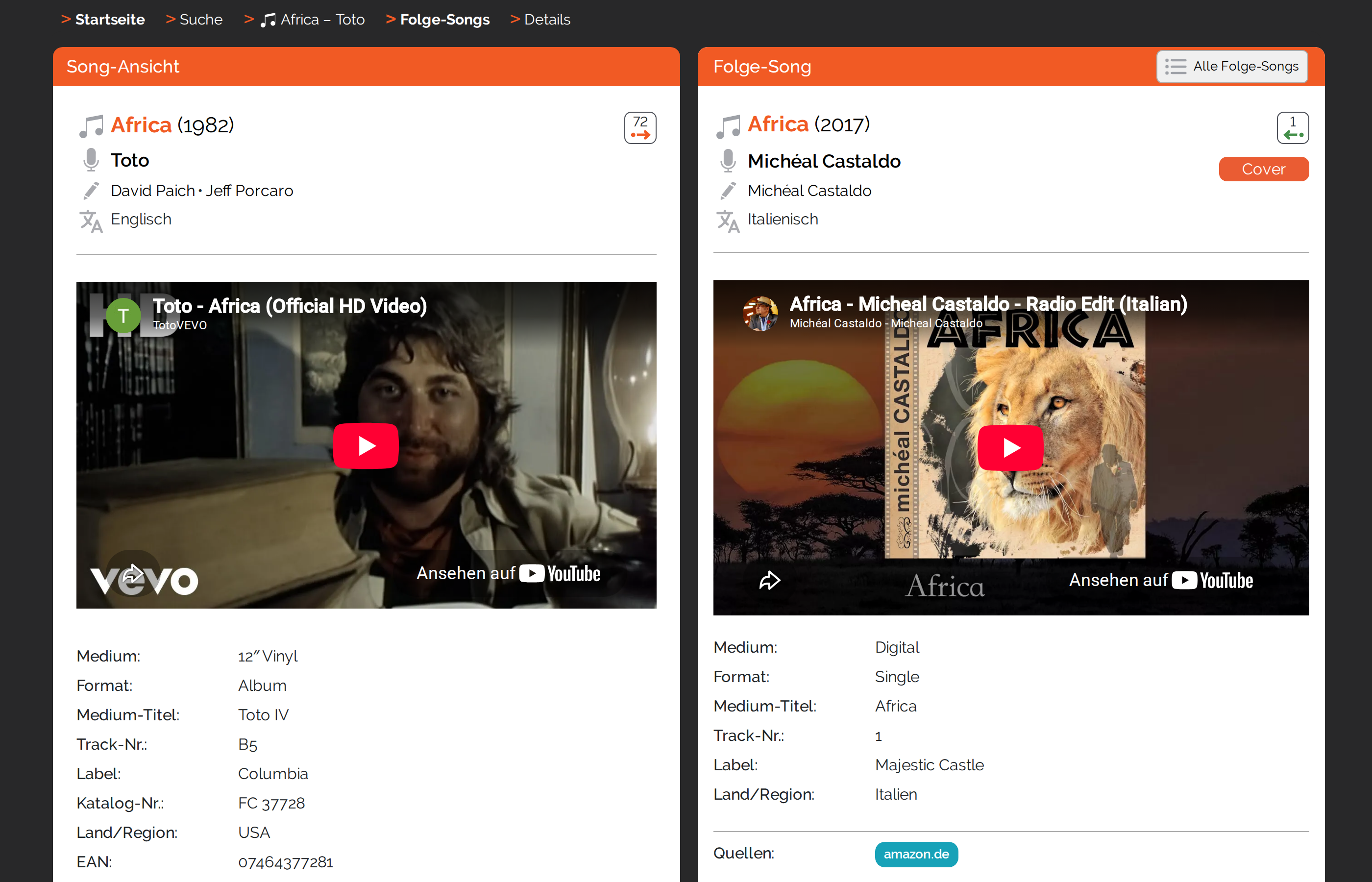The image size is (1372, 882).
Task: Open songwriter Michéal Castaldo beside the pencil icon
Action: 809,191
